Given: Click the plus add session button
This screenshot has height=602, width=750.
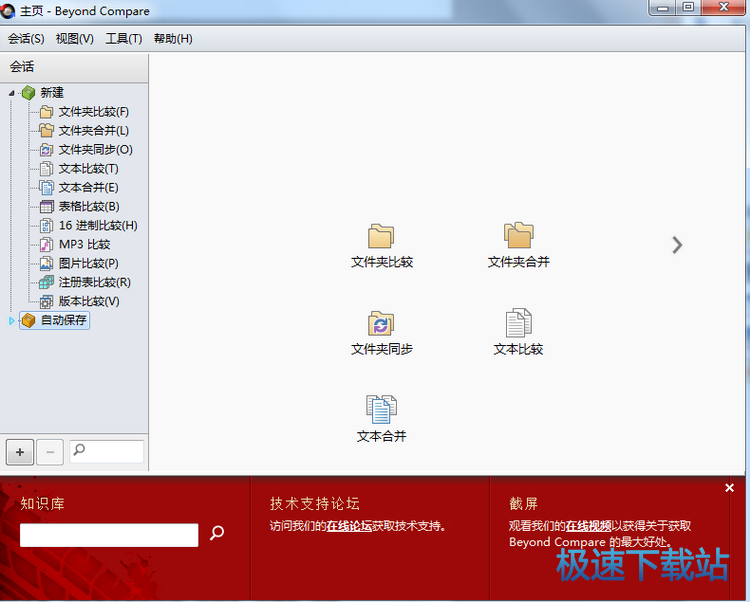Looking at the screenshot, I should click(x=20, y=452).
